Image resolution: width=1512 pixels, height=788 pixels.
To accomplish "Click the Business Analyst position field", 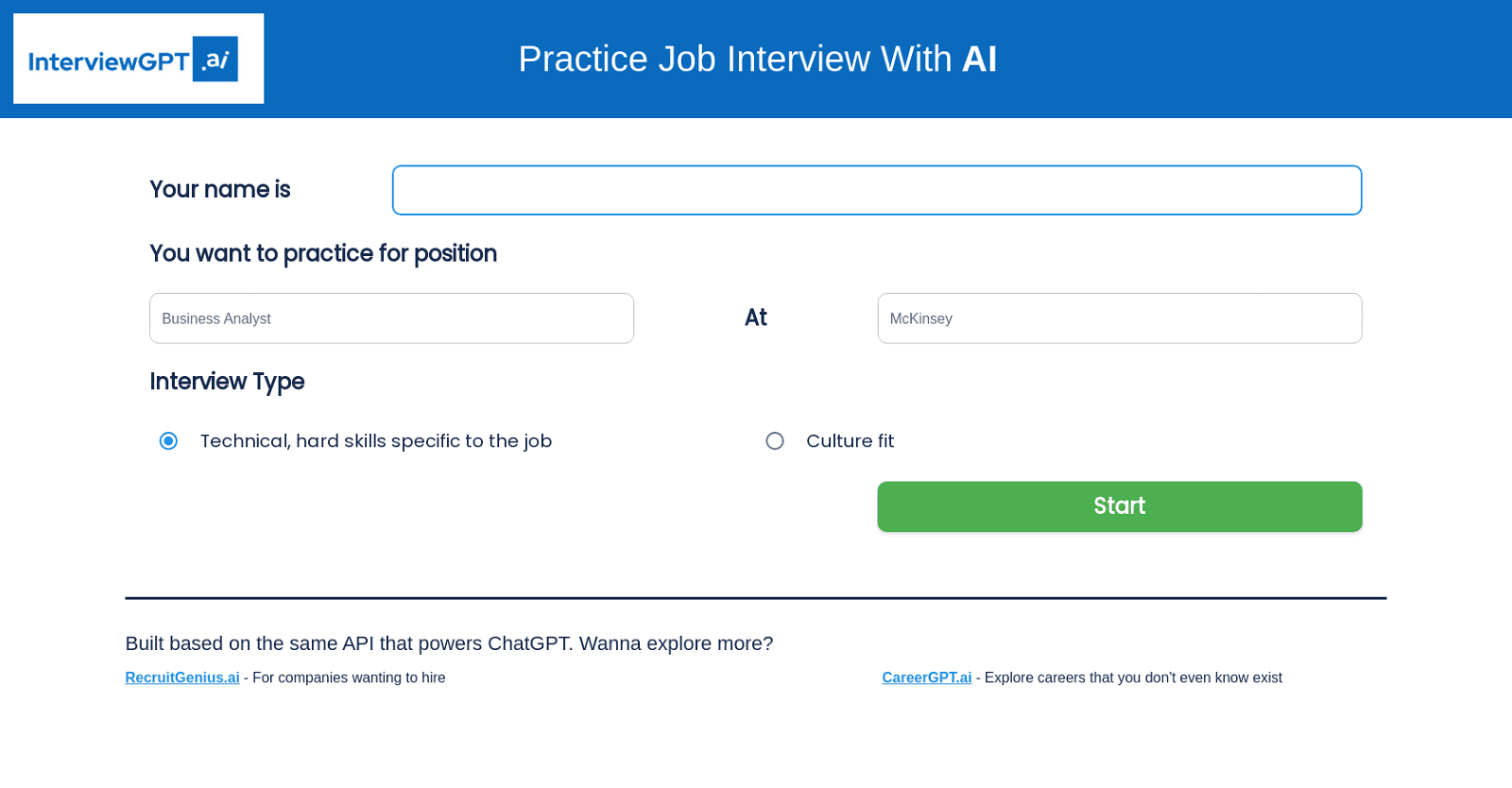I will [391, 318].
